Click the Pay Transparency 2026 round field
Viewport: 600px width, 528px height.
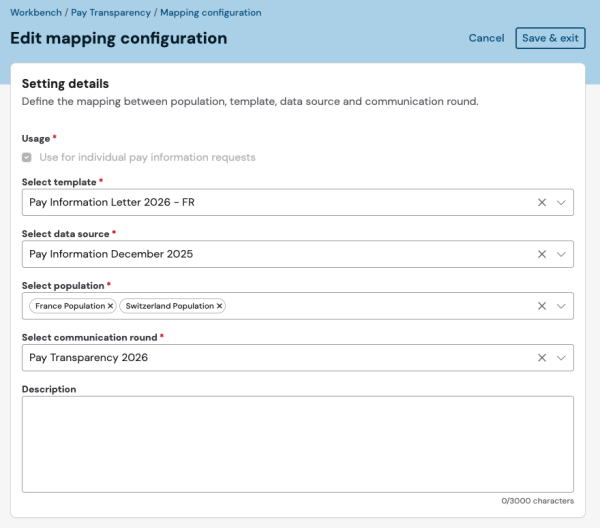[x=298, y=358]
